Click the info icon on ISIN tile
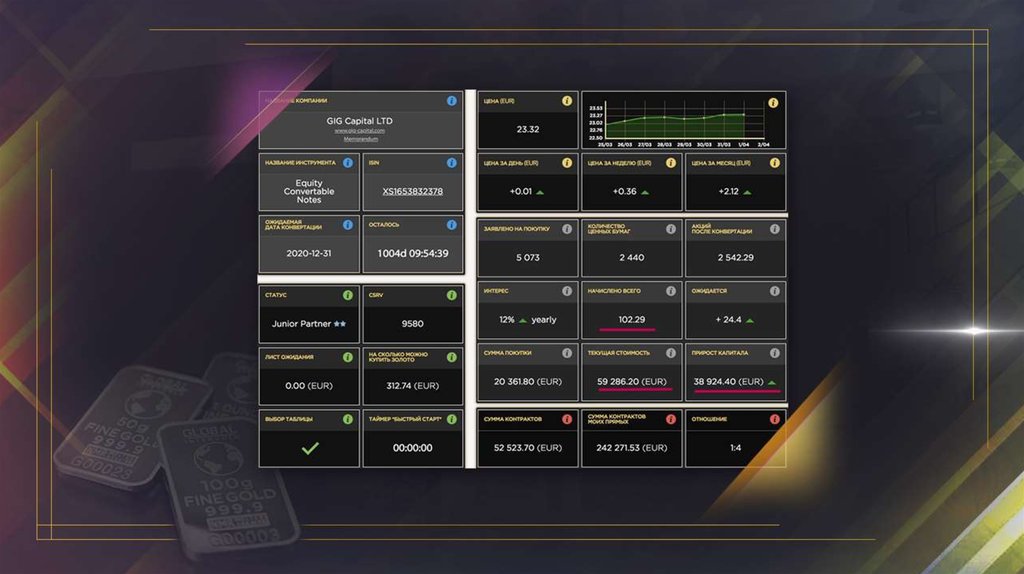The height and width of the screenshot is (574, 1024). (x=451, y=163)
